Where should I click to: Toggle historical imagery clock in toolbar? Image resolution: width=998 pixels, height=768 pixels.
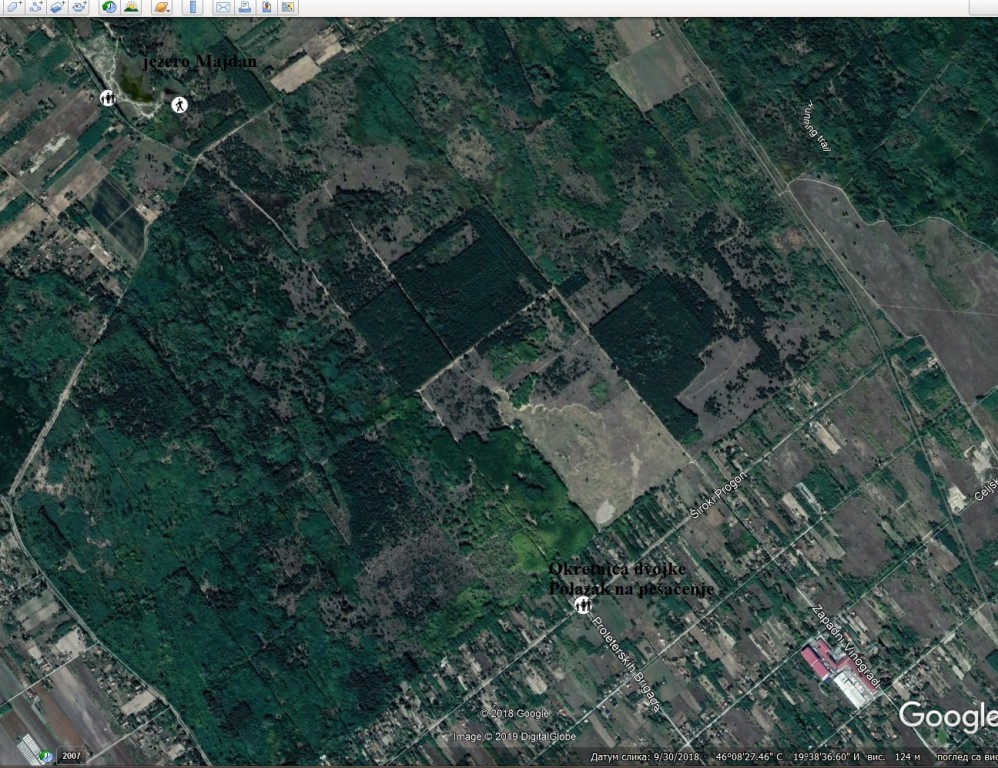(108, 7)
